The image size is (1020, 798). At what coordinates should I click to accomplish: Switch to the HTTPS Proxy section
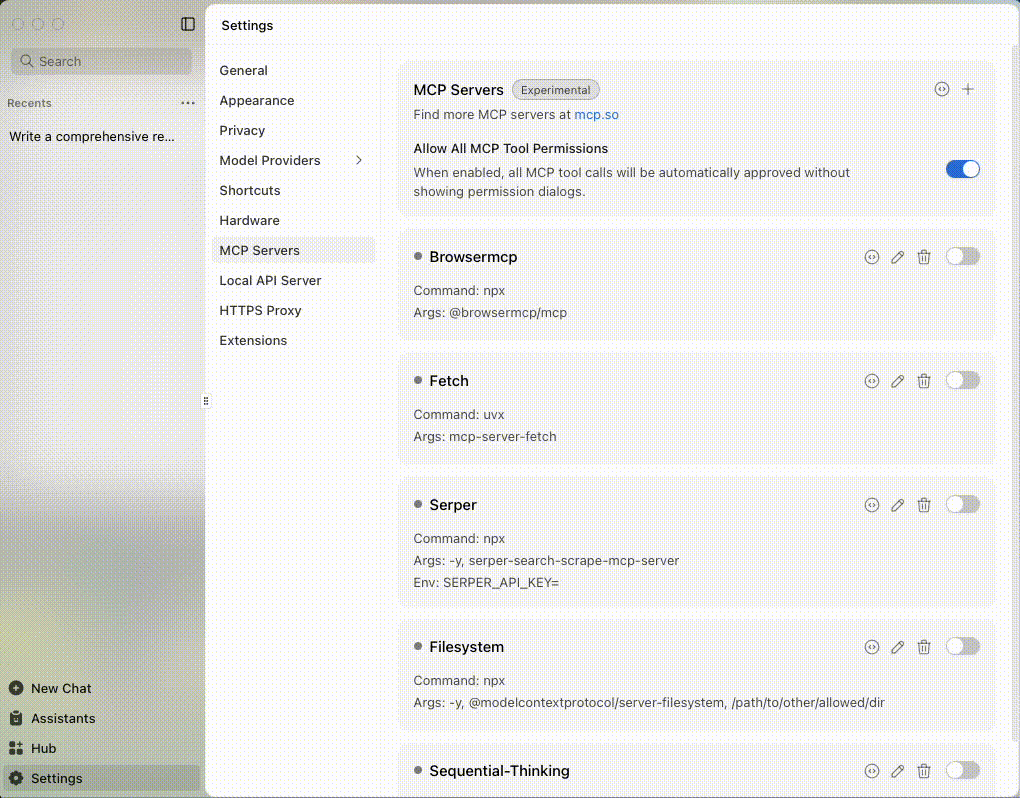[260, 310]
